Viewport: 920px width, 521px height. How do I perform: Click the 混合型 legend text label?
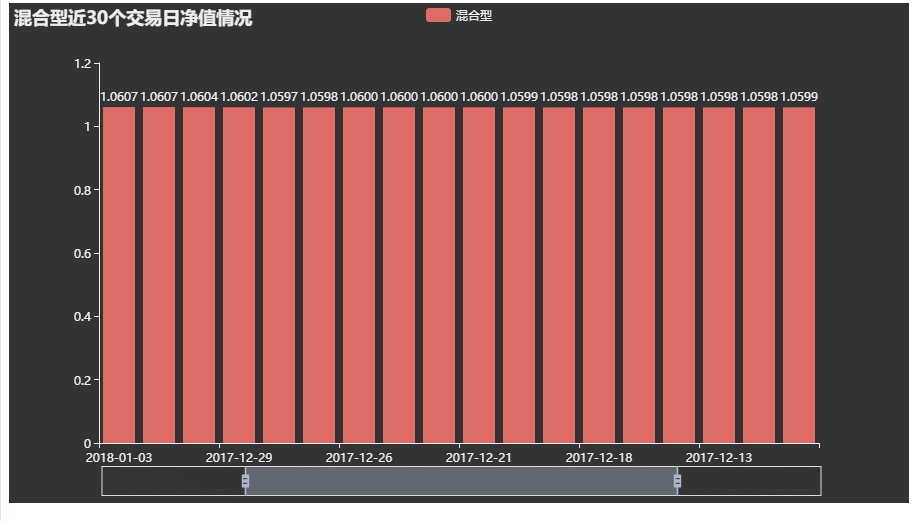[473, 16]
